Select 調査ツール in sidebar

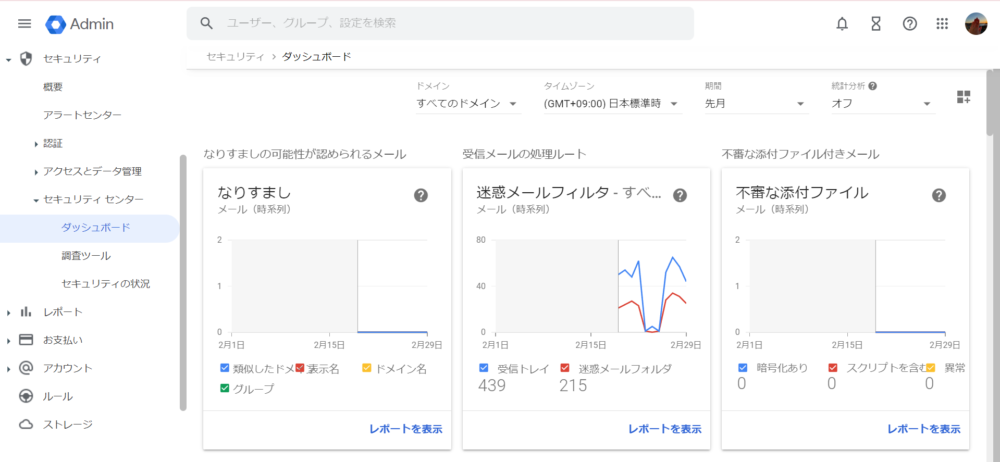click(86, 256)
